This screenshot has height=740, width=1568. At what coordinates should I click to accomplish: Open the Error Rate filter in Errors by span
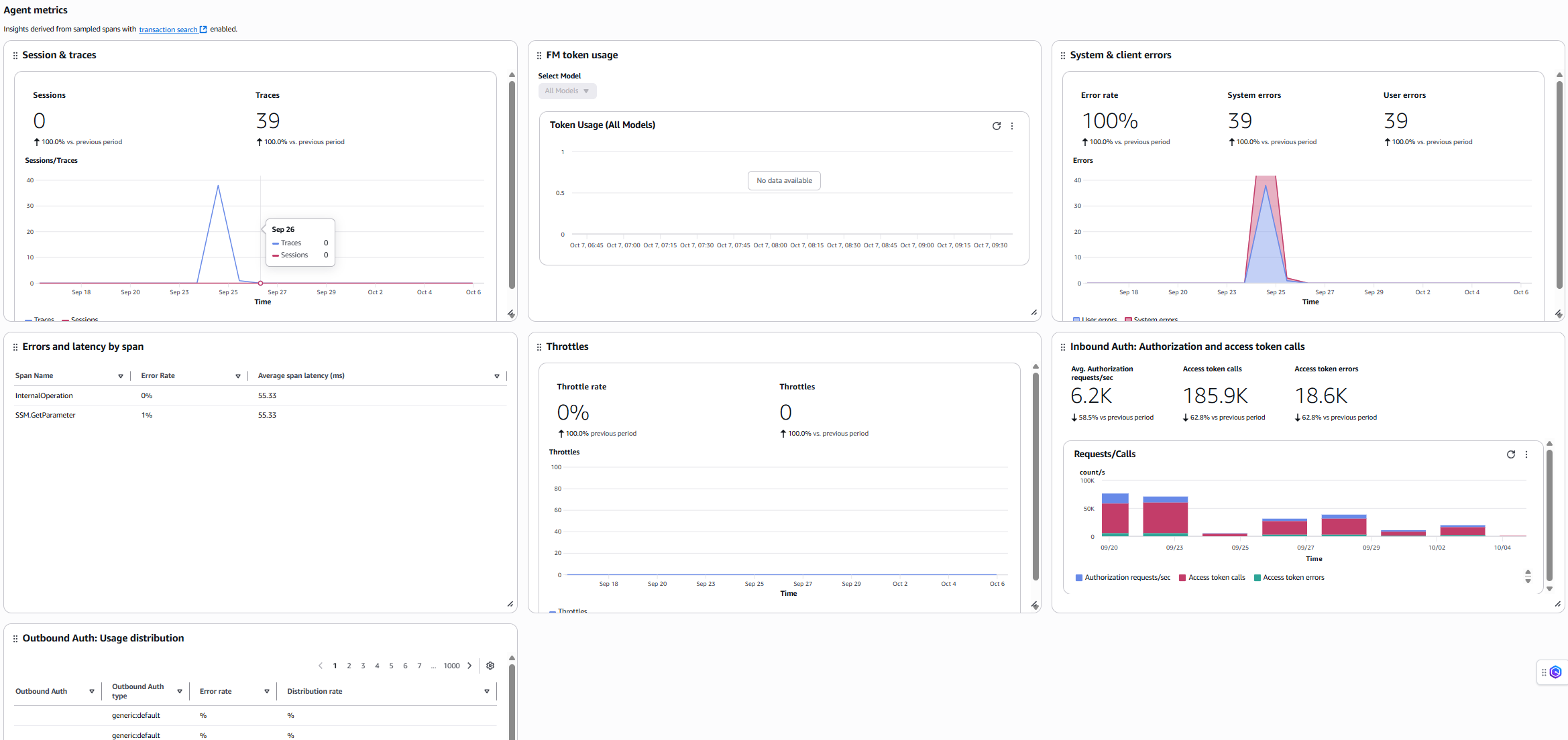pos(238,376)
